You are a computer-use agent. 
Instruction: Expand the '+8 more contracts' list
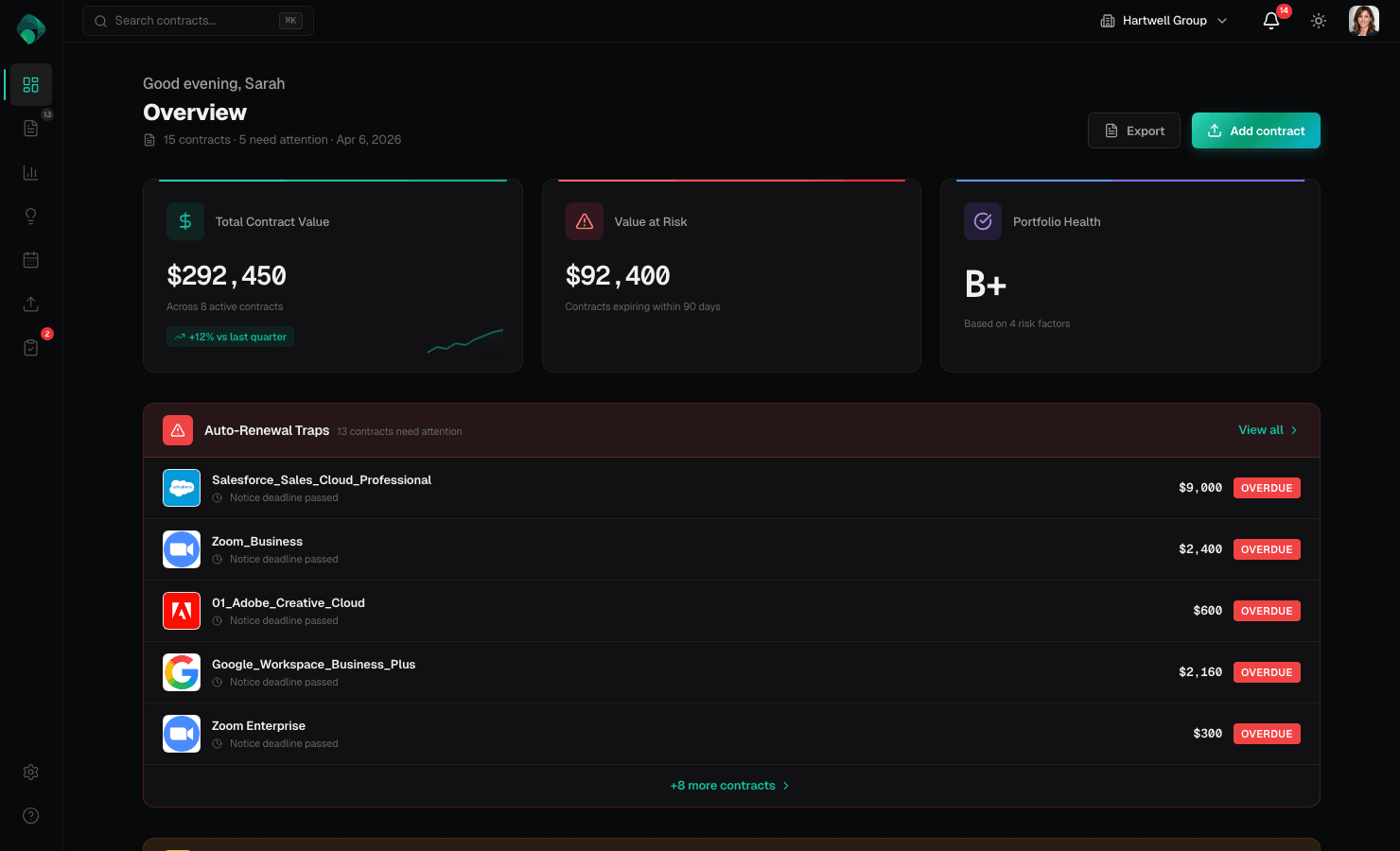coord(729,785)
